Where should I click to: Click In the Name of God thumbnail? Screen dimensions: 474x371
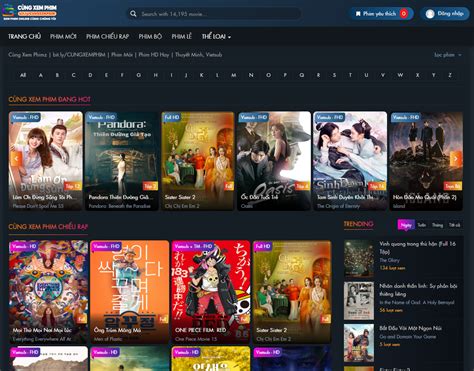pos(359,301)
